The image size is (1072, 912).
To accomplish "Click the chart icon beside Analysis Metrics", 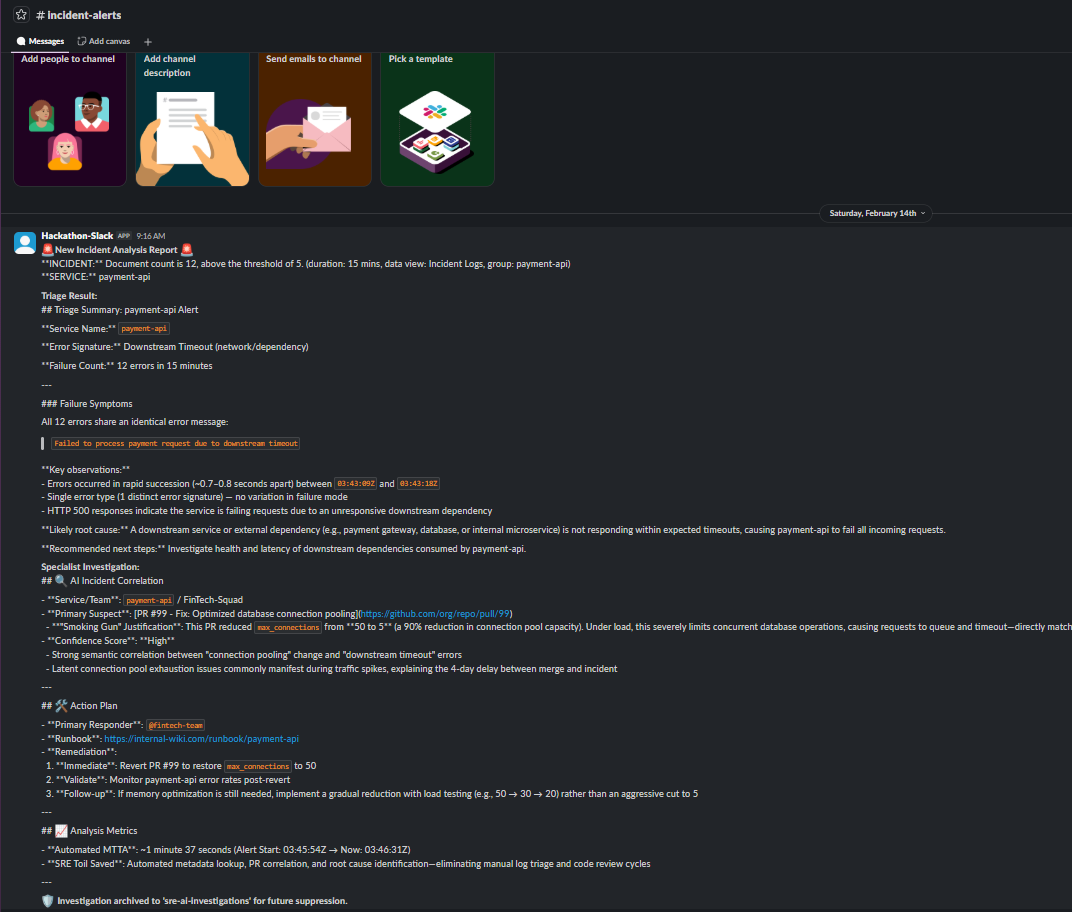I will 61,831.
